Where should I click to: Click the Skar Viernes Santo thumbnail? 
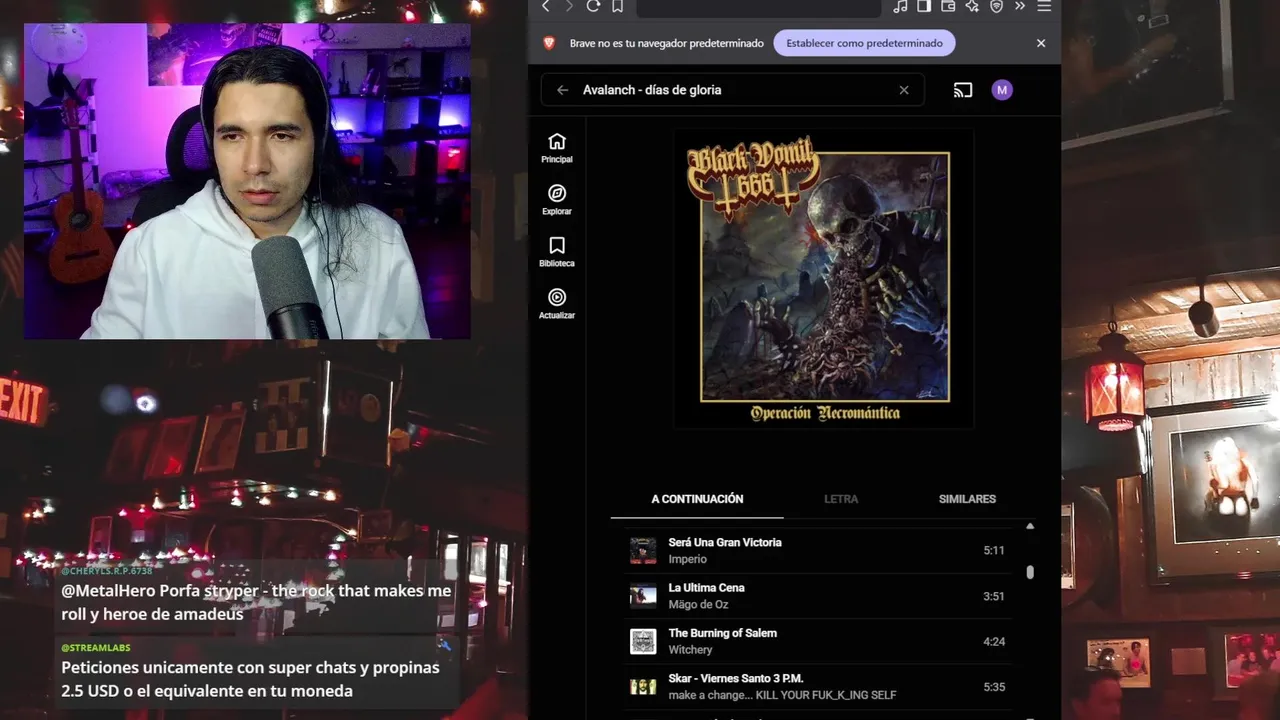643,687
